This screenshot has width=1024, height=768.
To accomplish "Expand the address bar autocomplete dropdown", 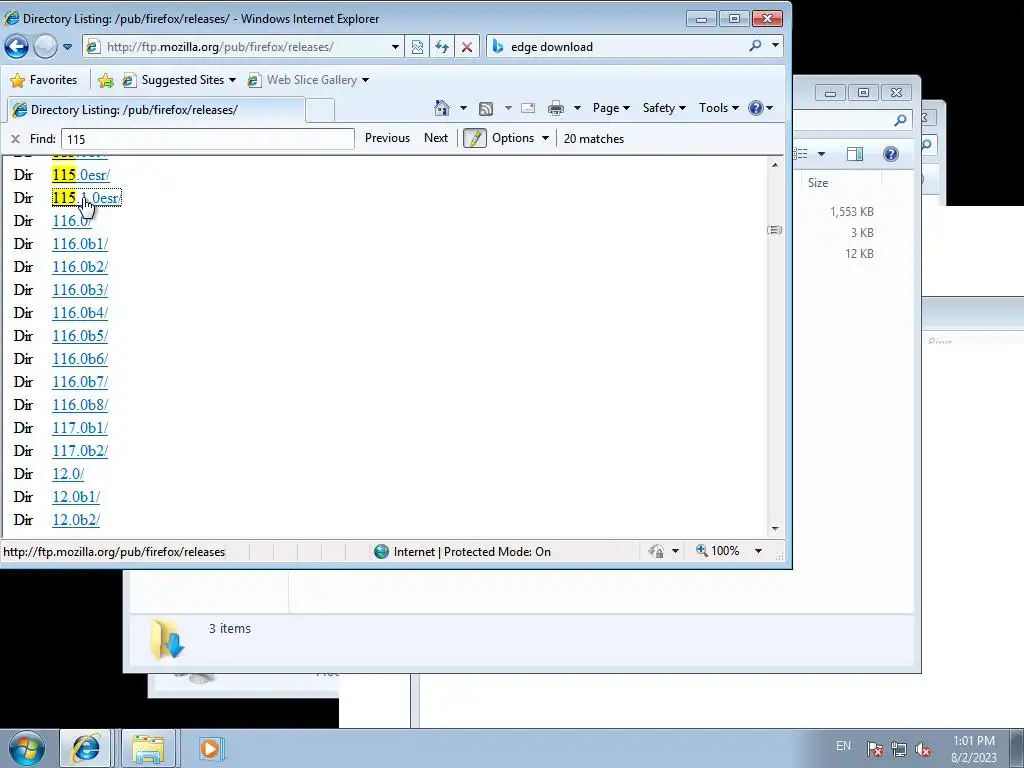I will [x=395, y=47].
